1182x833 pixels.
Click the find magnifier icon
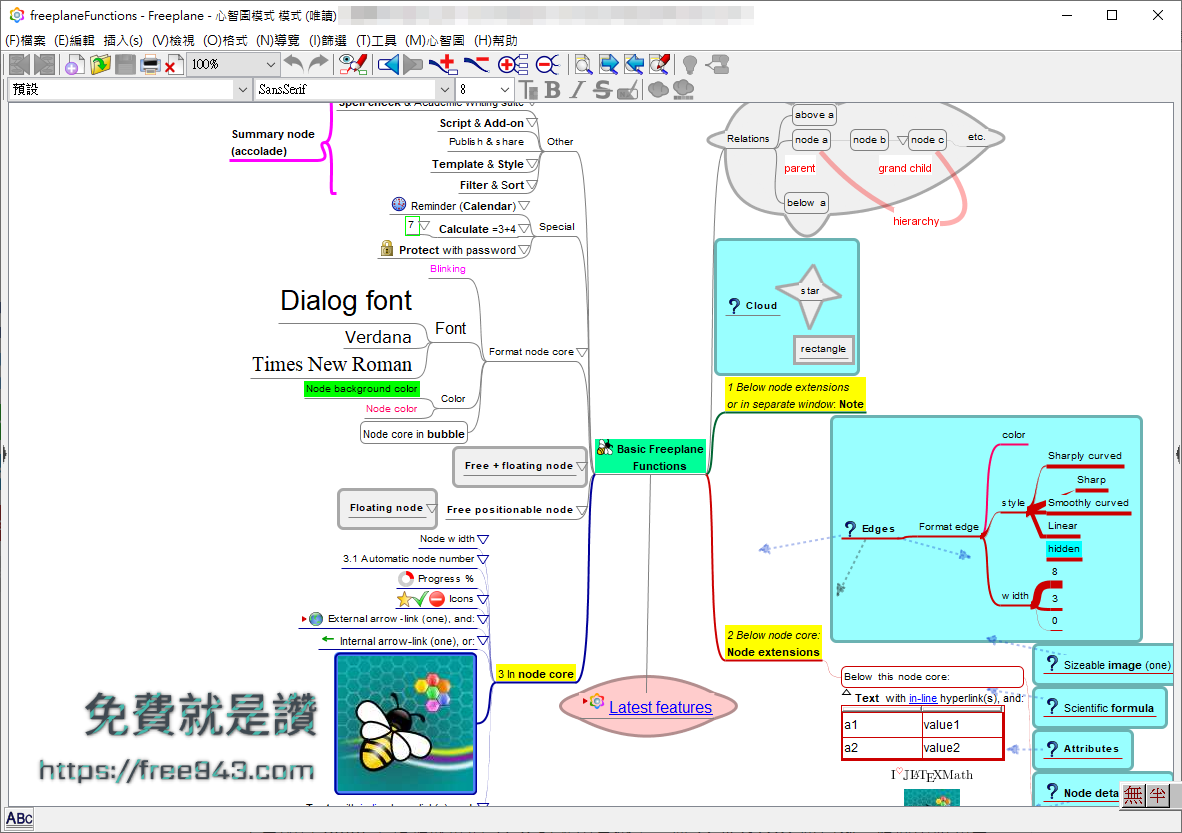[x=582, y=65]
